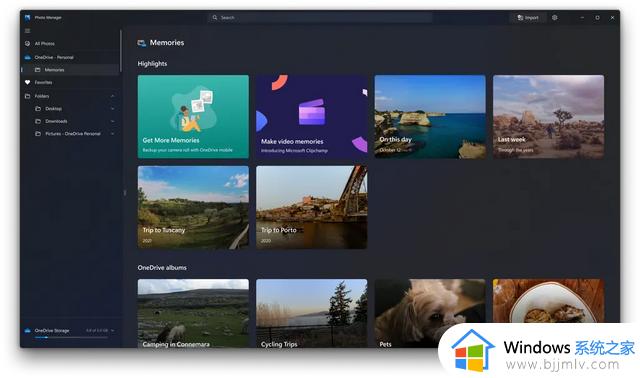Click the OneDrive Storage usage bar
Screen dimensions: 640x378
[x=71, y=337]
